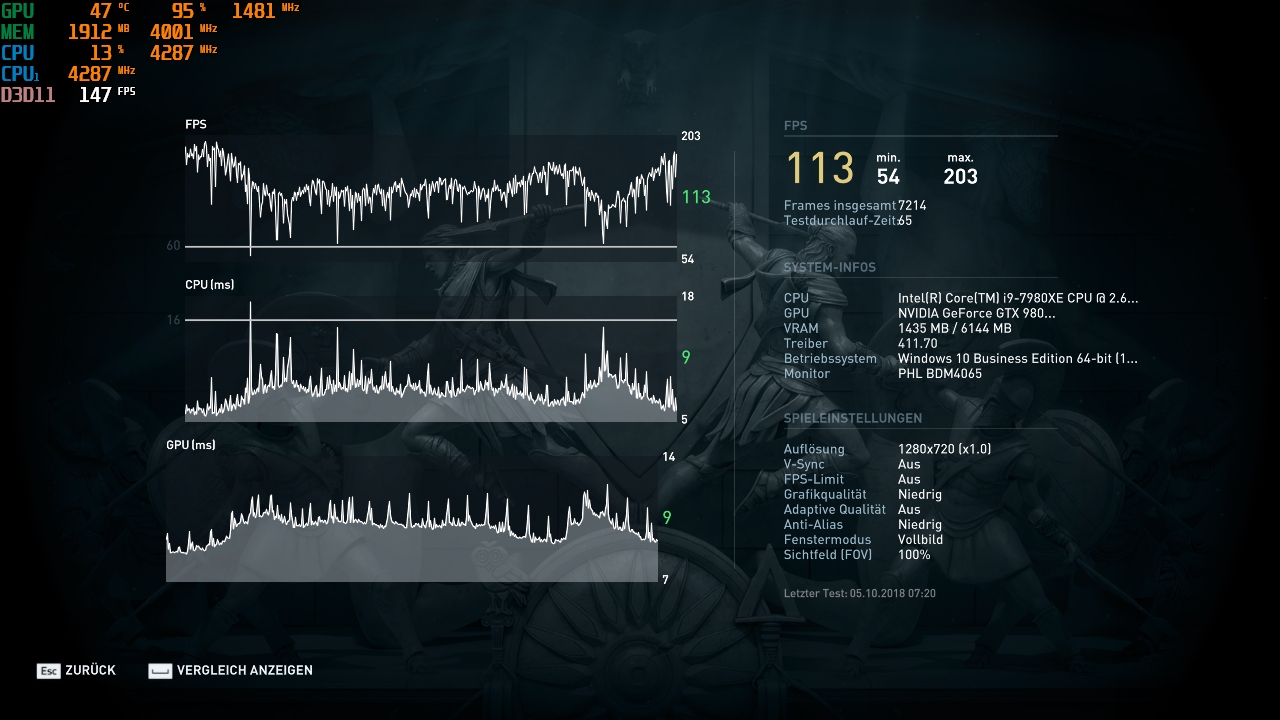The image size is (1280, 720).
Task: Select the Windows 10 Business Edition entry
Action: 1018,358
